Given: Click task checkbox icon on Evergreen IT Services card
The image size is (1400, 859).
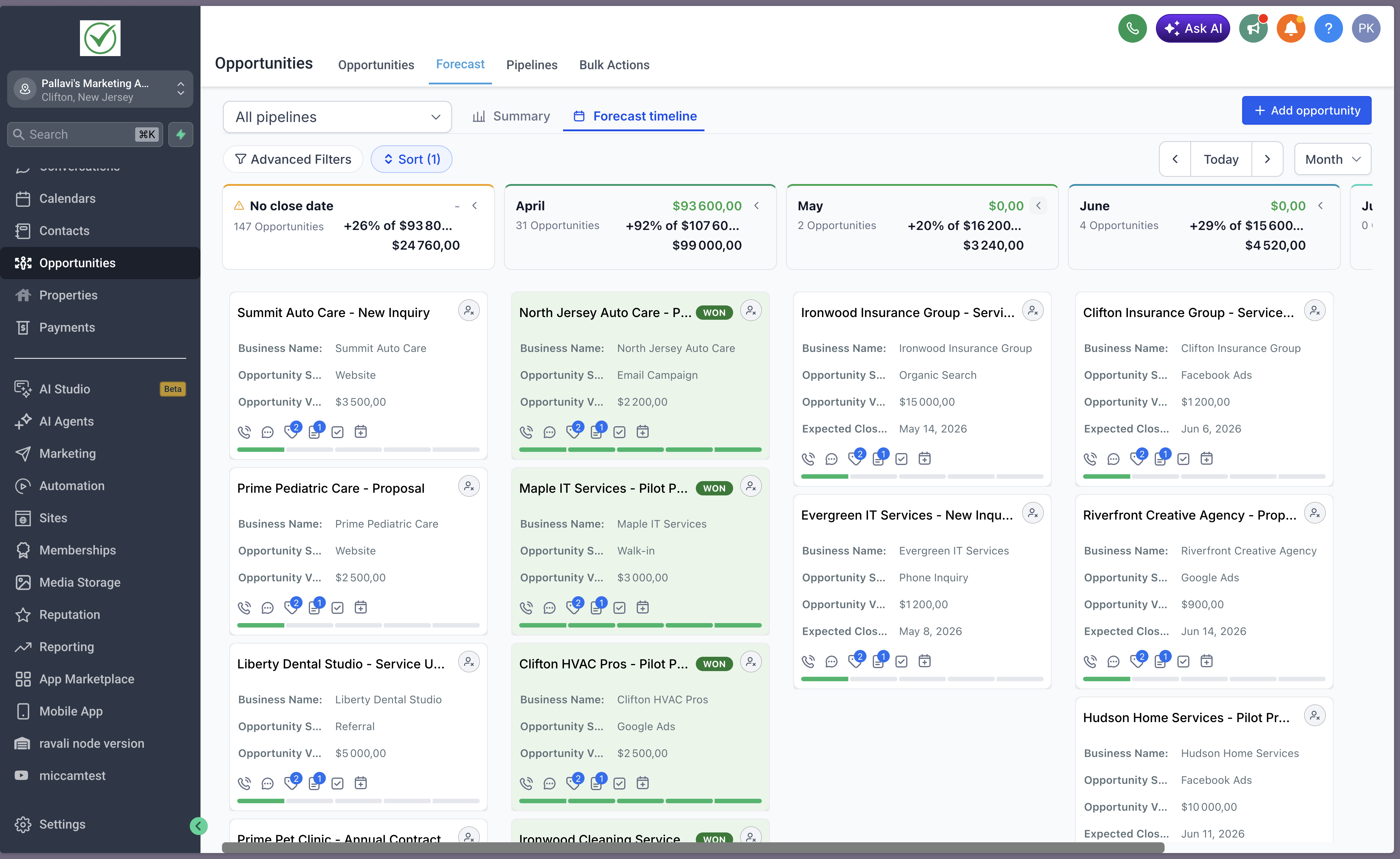Looking at the screenshot, I should coord(901,661).
